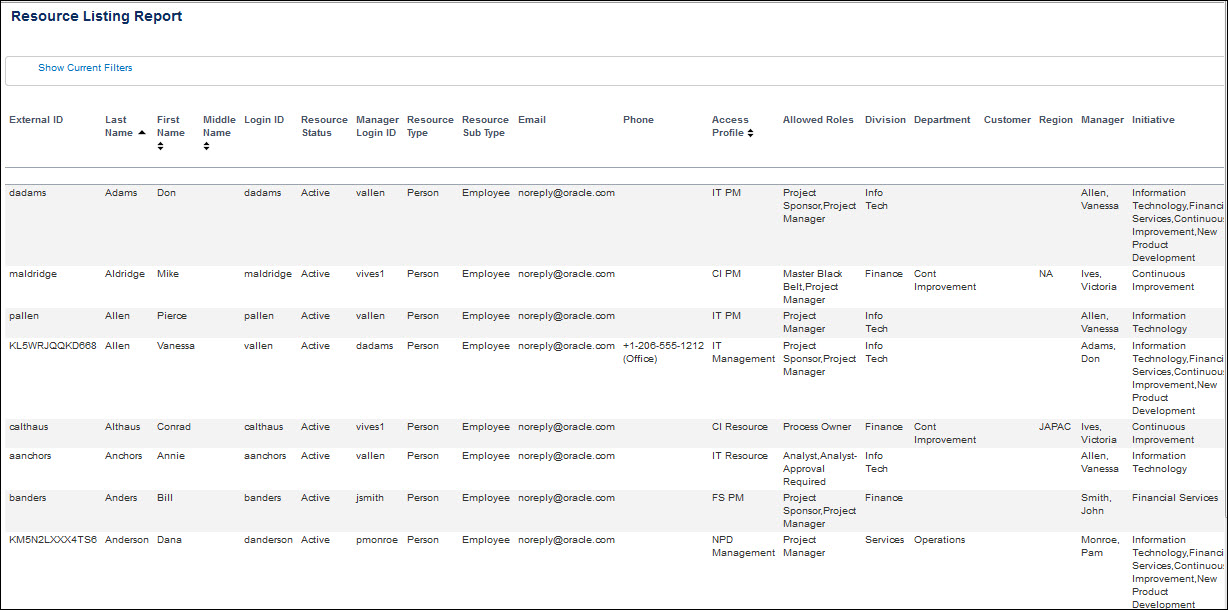1228x610 pixels.
Task: Select the Email column header
Action: [x=532, y=120]
